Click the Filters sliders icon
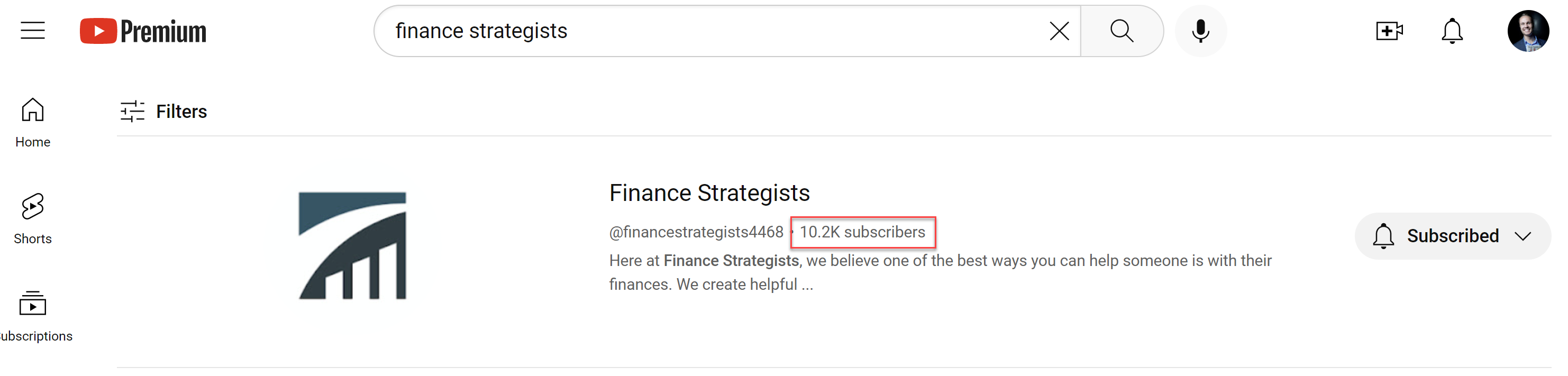Screen dimensions: 1568x376 coord(132,112)
